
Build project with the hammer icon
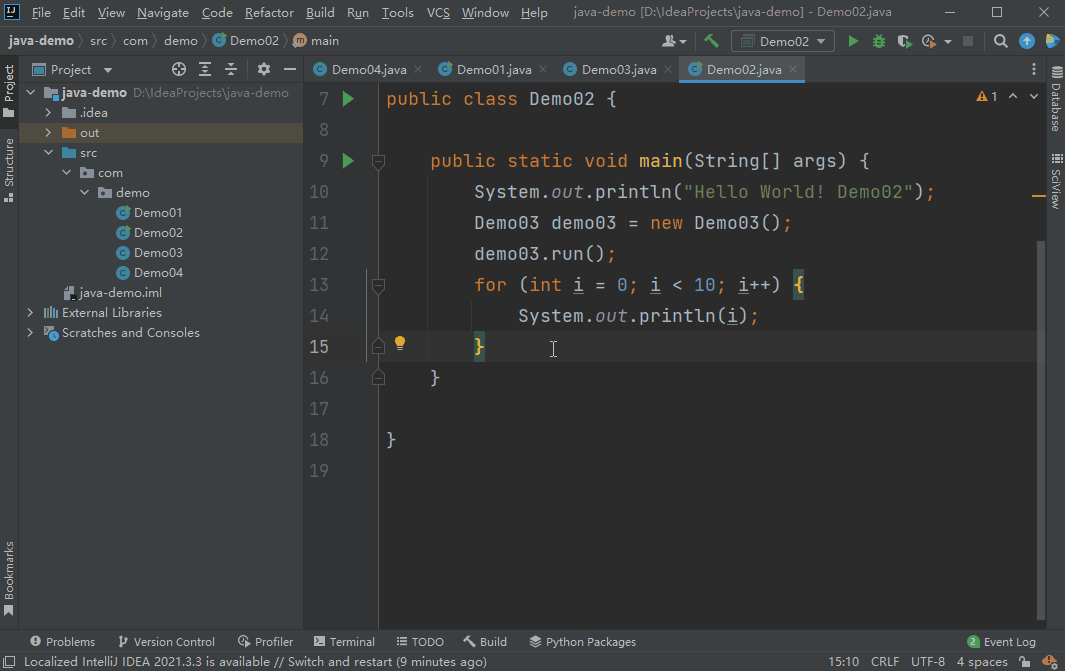tap(711, 41)
